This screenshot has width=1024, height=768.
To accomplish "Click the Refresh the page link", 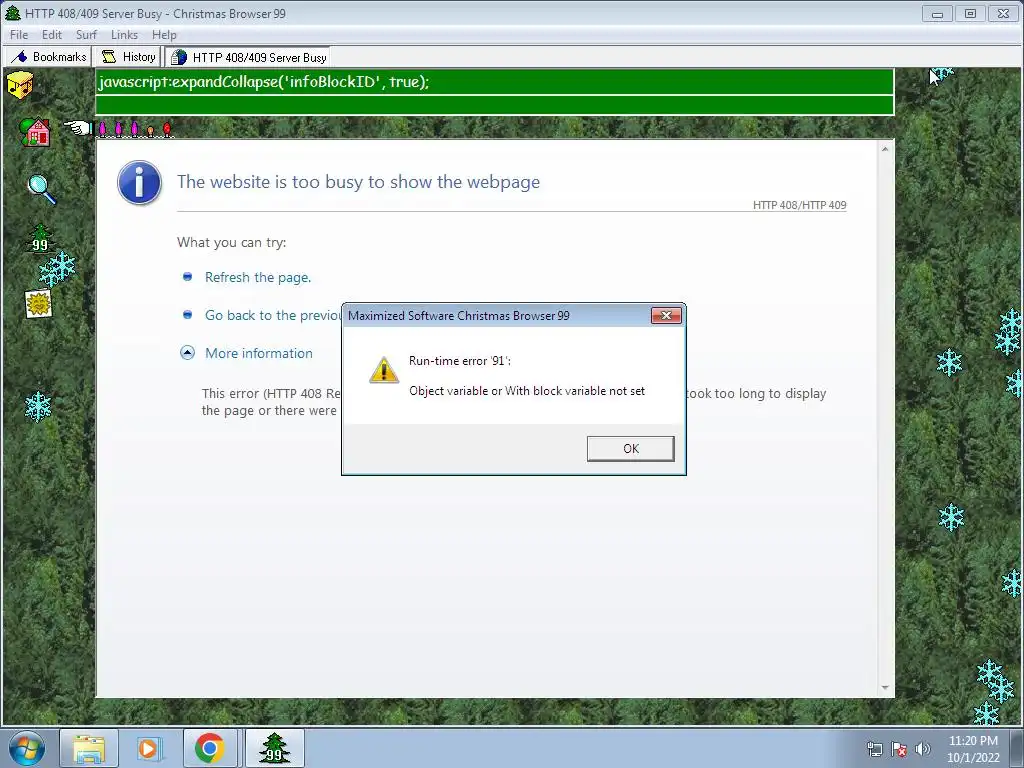I will [258, 278].
